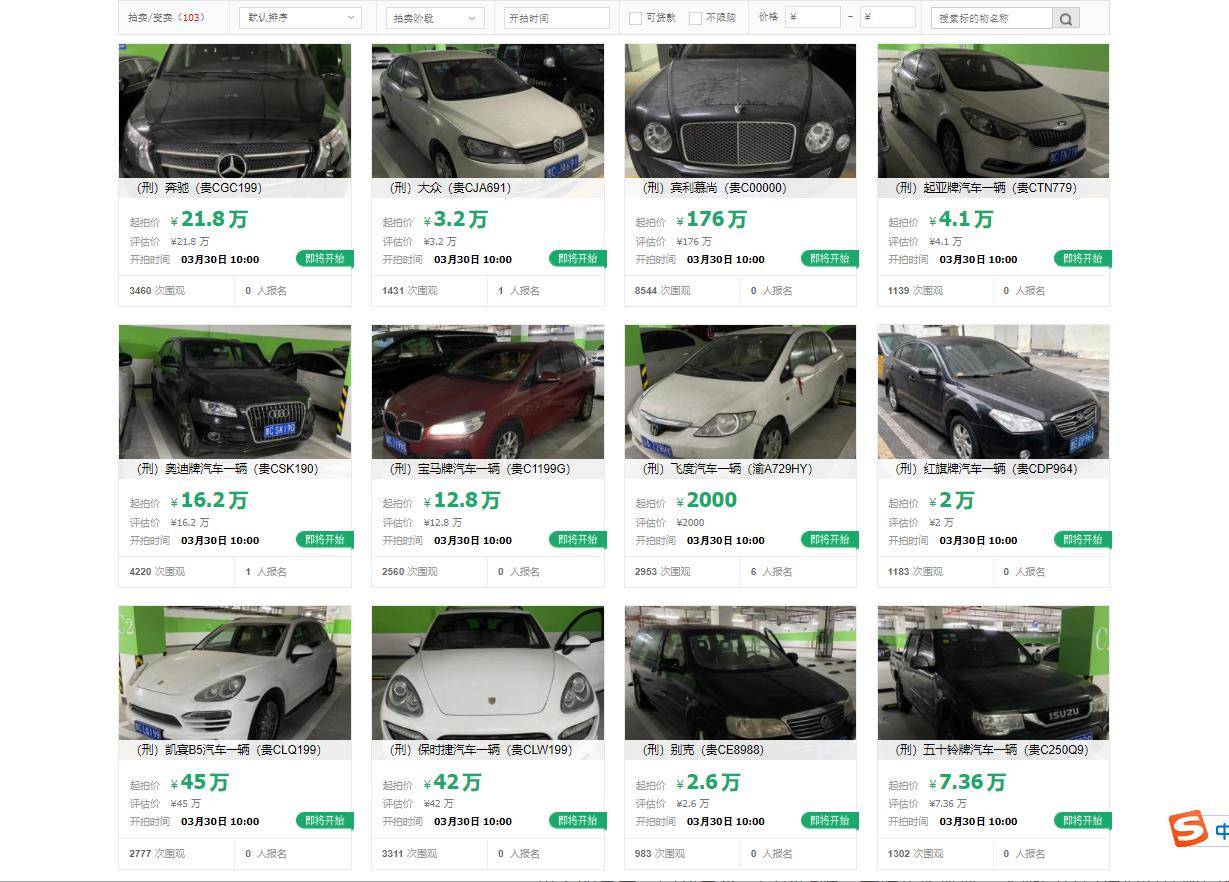Click the Sogou input method icon
The height and width of the screenshot is (882, 1229).
1189,829
